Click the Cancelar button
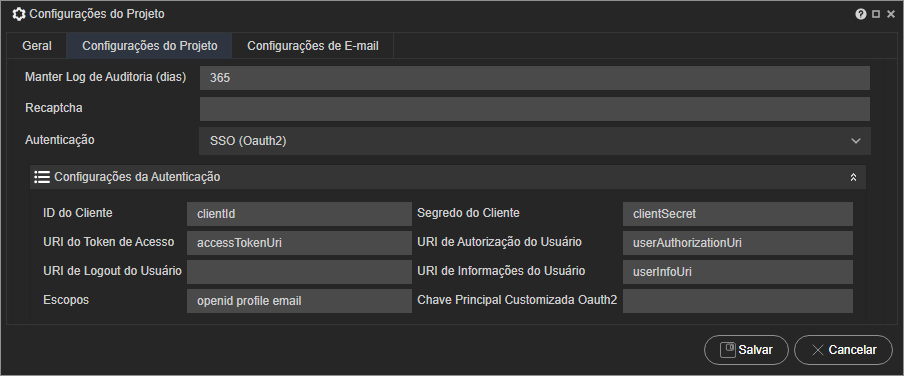This screenshot has height=376, width=904. pyautogui.click(x=843, y=350)
